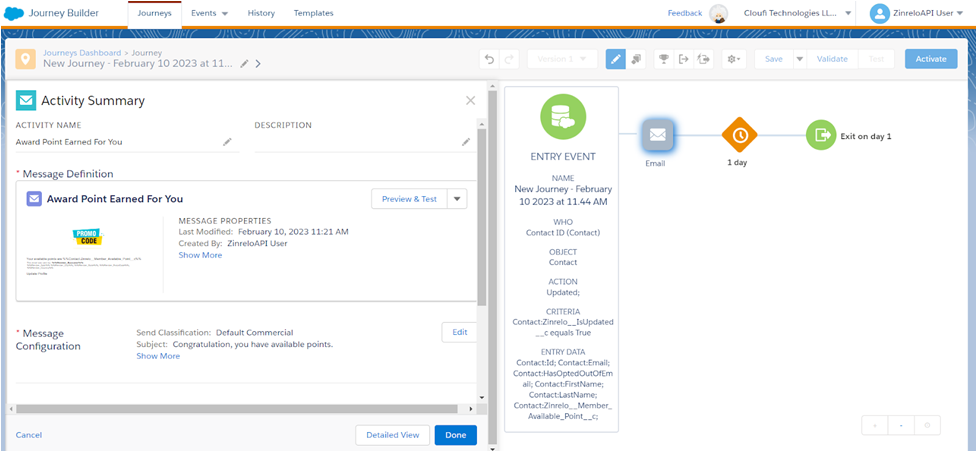Screen dimensions: 977x452
Task: Open exit criteria settings icon
Action: pyautogui.click(x=684, y=59)
